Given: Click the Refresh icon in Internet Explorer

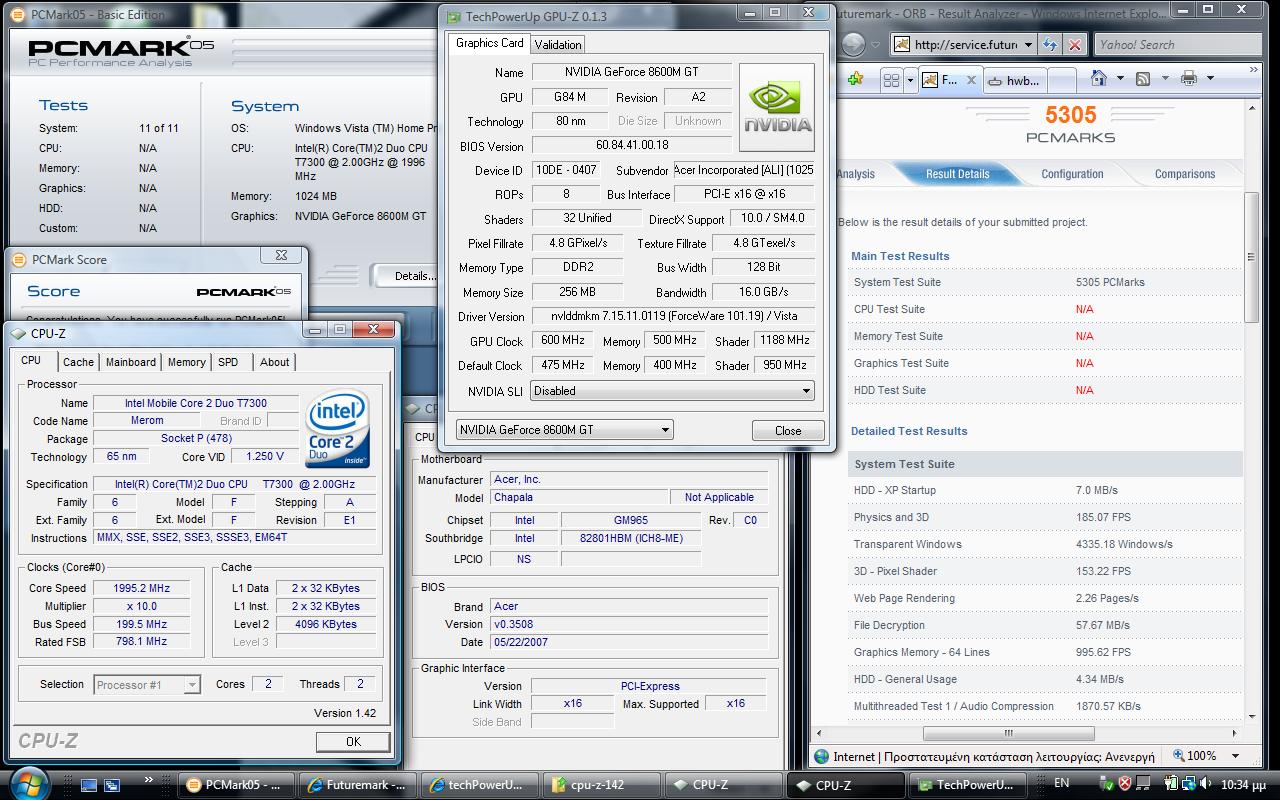Looking at the screenshot, I should (x=1049, y=45).
